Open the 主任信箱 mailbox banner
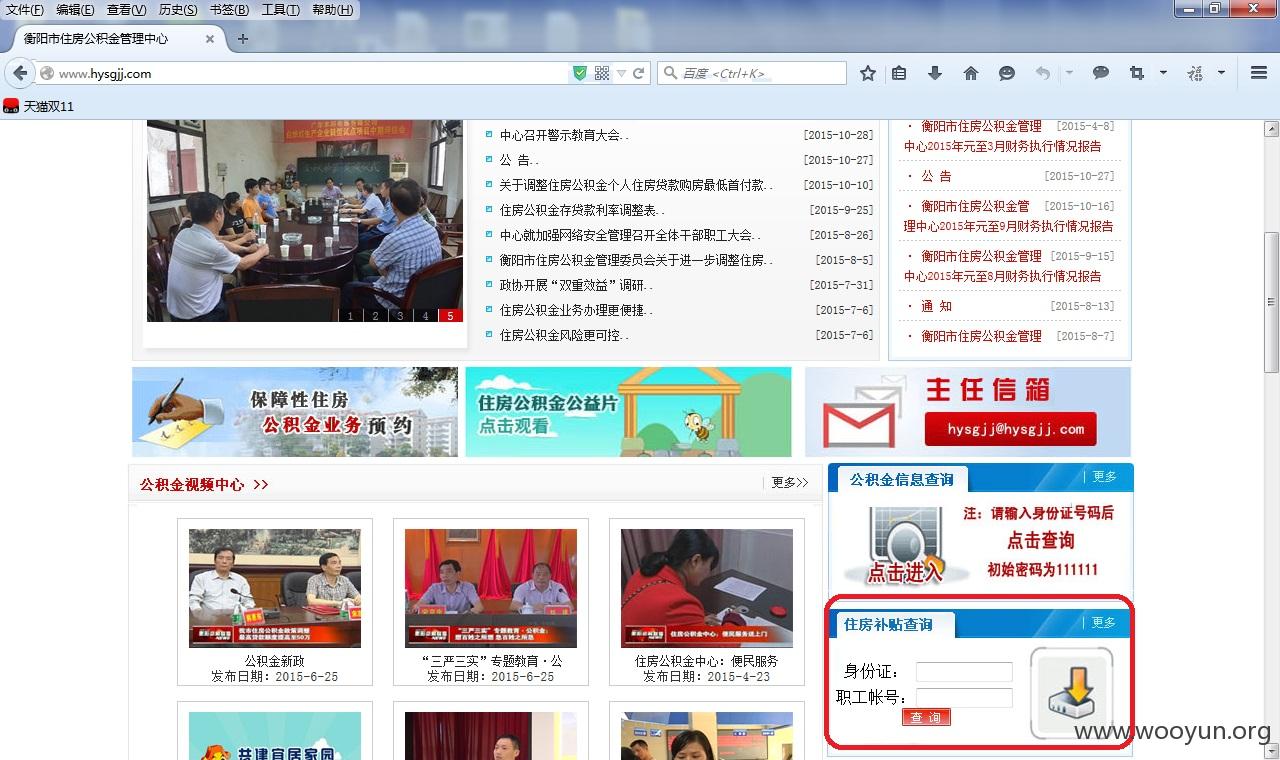The height and width of the screenshot is (760, 1280). 968,412
